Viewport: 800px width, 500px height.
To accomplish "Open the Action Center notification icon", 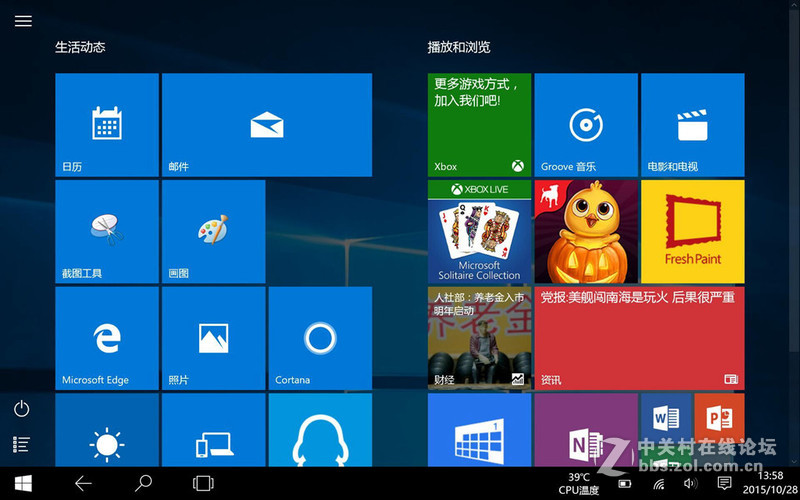I will pyautogui.click(x=723, y=483).
